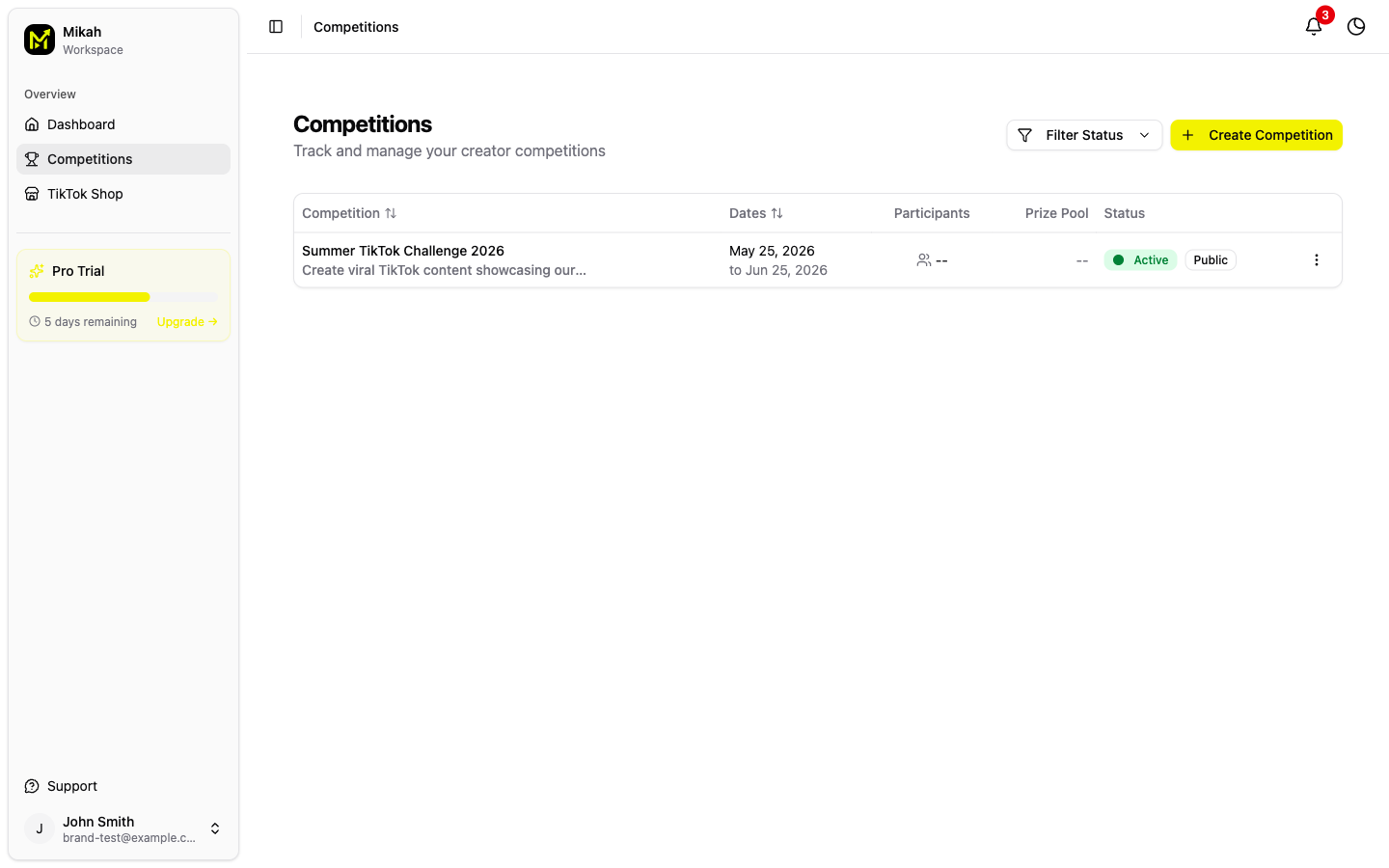The image size is (1389, 868).
Task: Click the "to Jun 25, 2026" date
Action: (778, 270)
